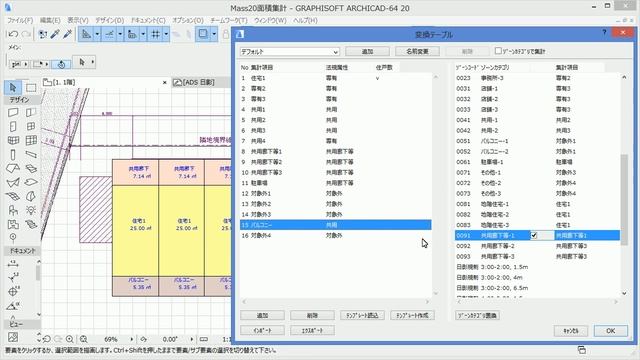Viewport: 640px width, 360px height.
Task: Click OK in the 変換テーブル dialog
Action: tap(610, 331)
